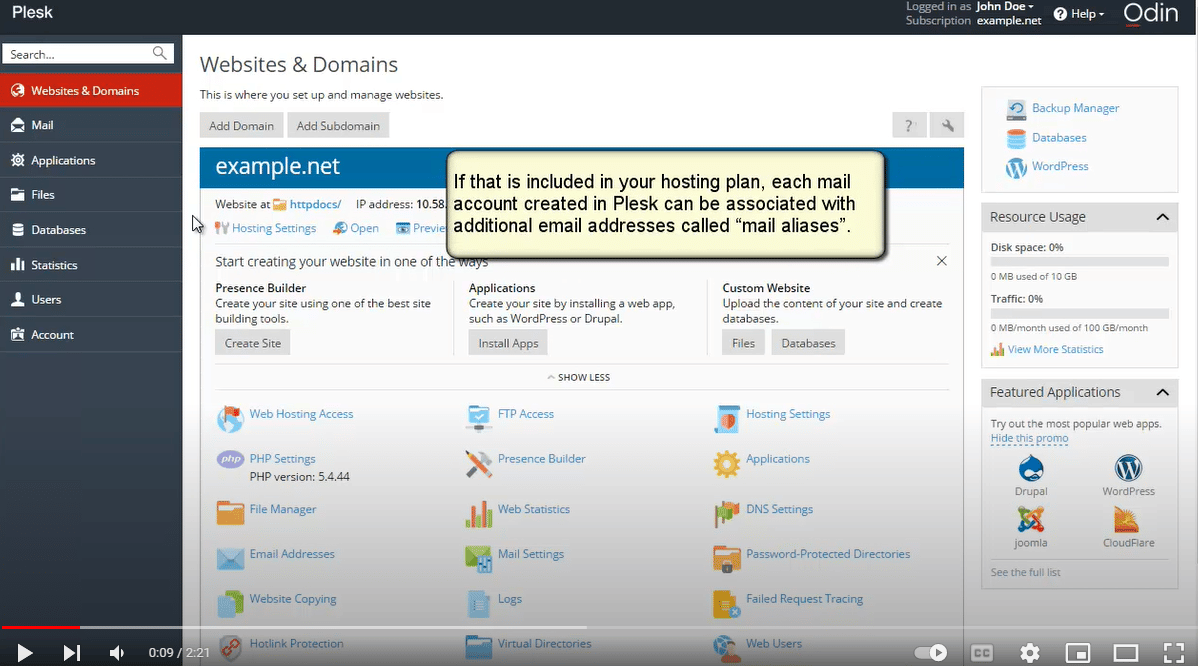The image size is (1198, 666).
Task: Open Databases in the sidebar
Action: coord(91,230)
